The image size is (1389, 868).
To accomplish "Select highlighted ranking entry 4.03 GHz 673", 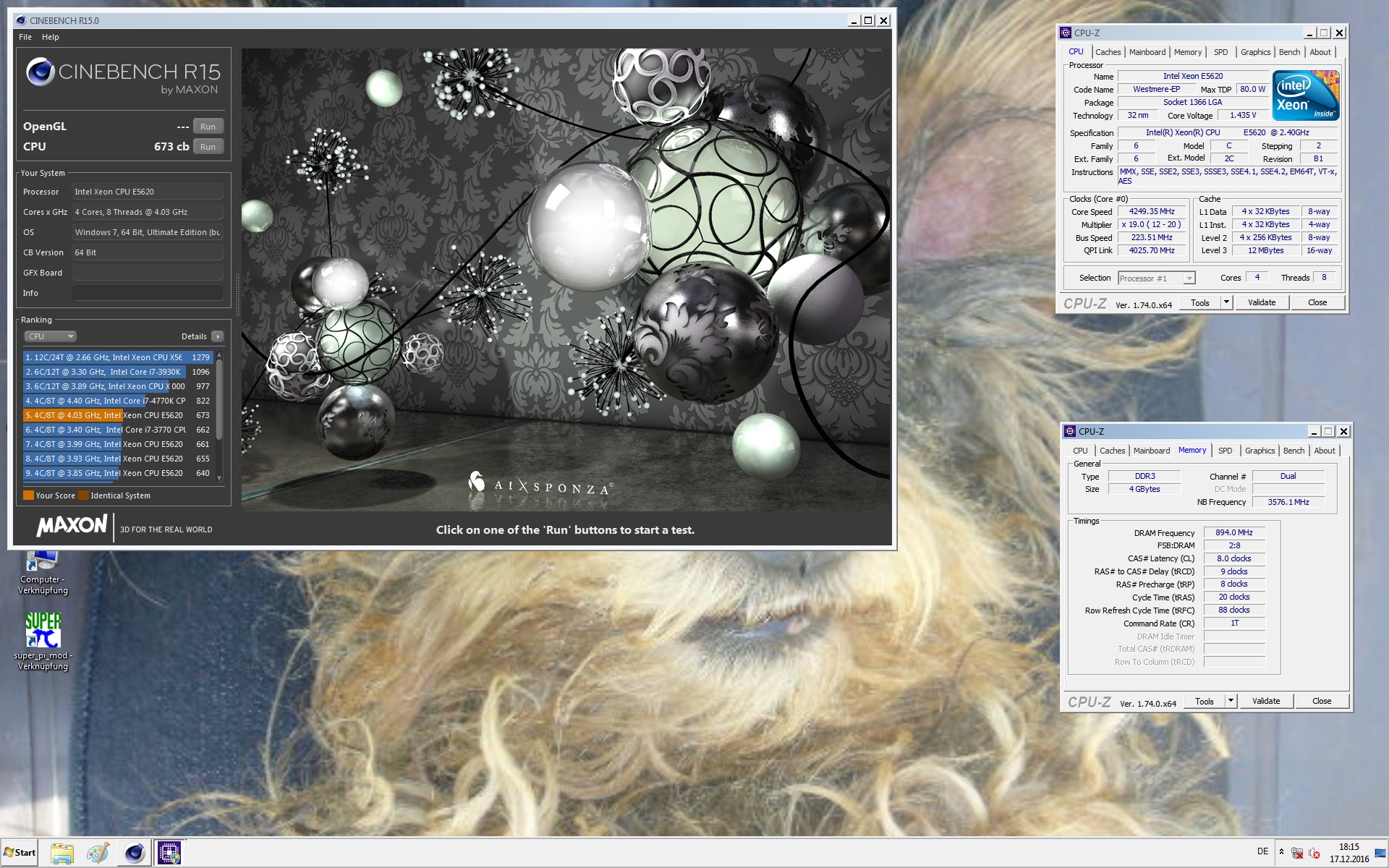I will (x=118, y=415).
